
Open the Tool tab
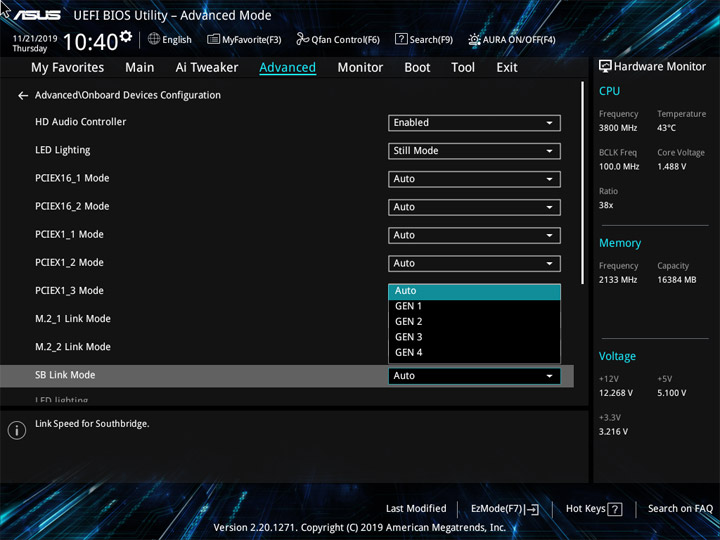[463, 68]
